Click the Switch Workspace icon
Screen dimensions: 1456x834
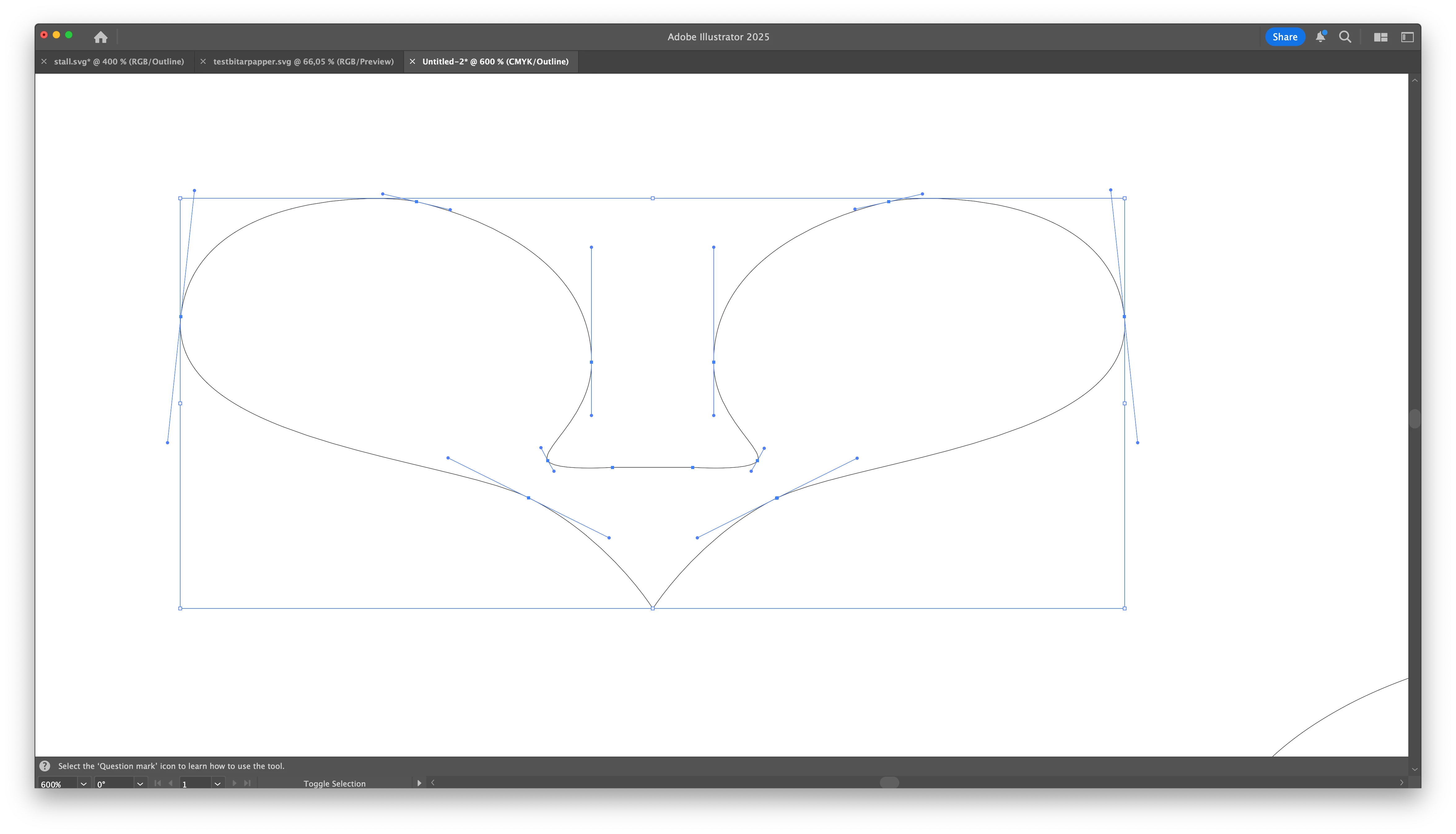(1407, 37)
